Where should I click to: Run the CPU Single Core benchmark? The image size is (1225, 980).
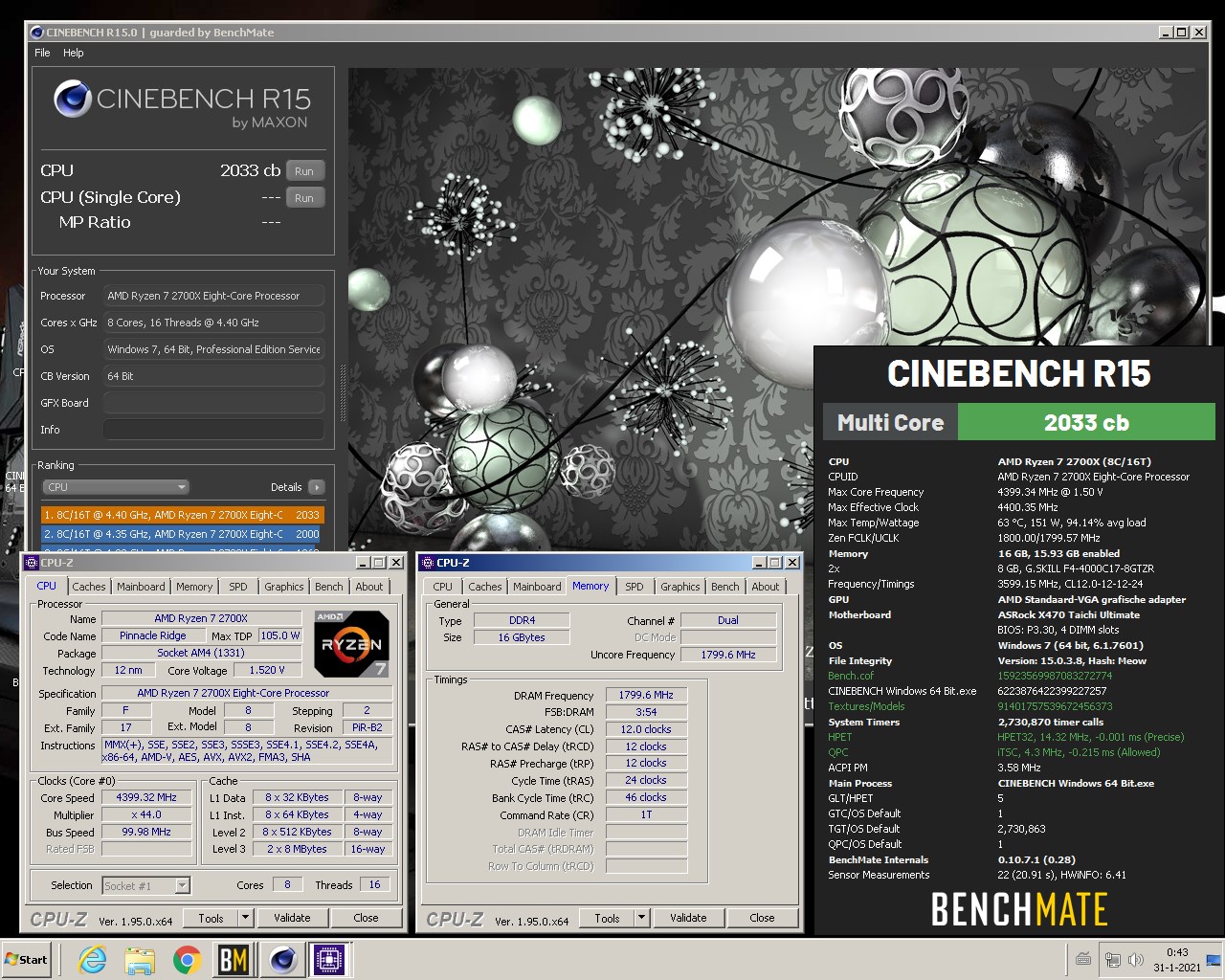point(303,198)
